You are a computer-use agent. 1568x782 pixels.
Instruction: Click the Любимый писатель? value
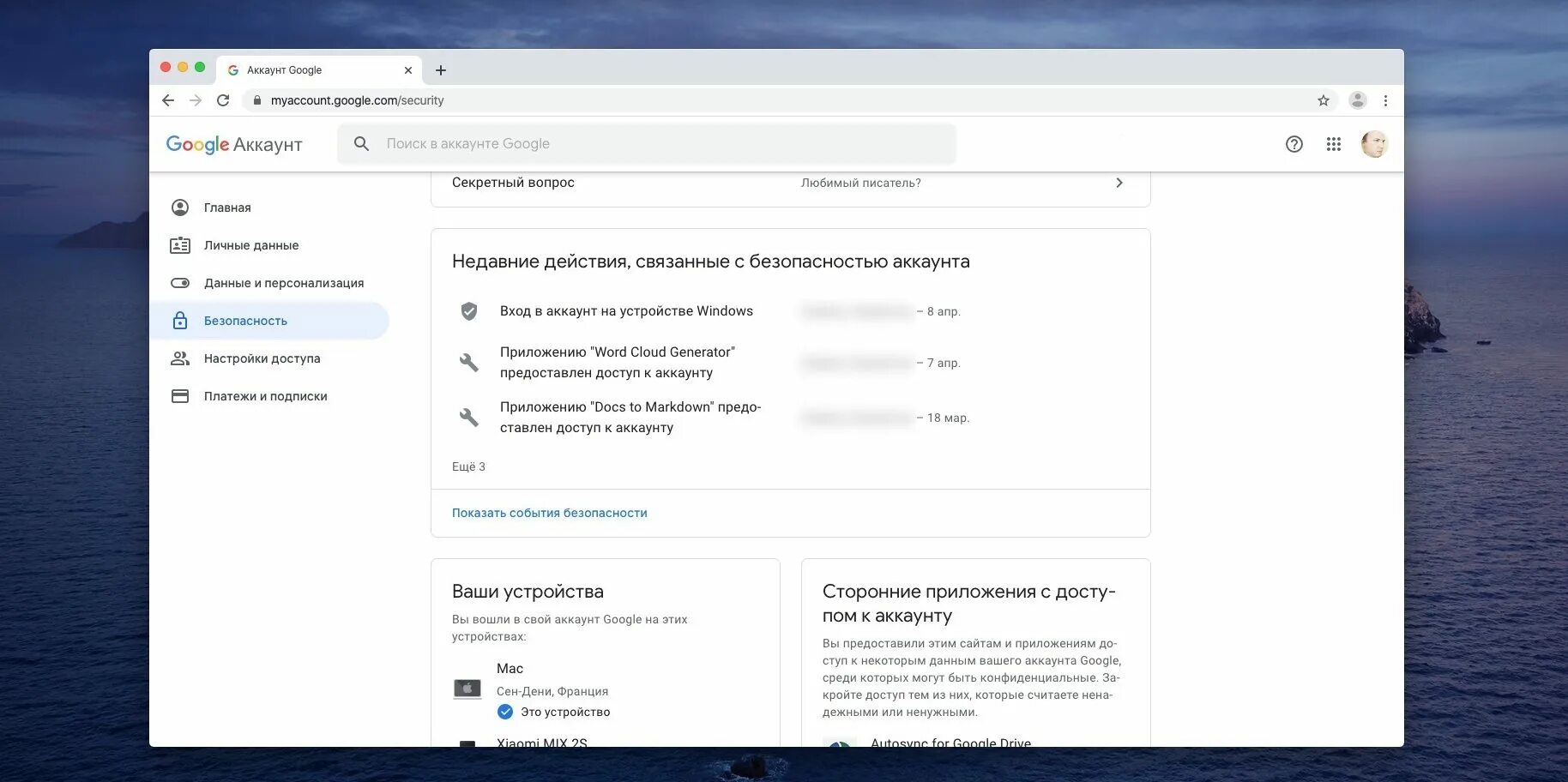coord(861,183)
